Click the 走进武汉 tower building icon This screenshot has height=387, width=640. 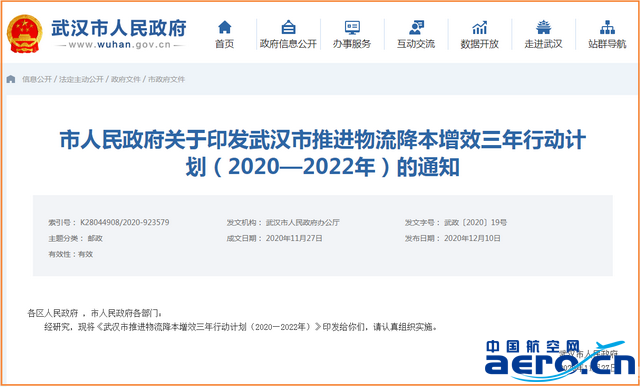[x=543, y=27]
